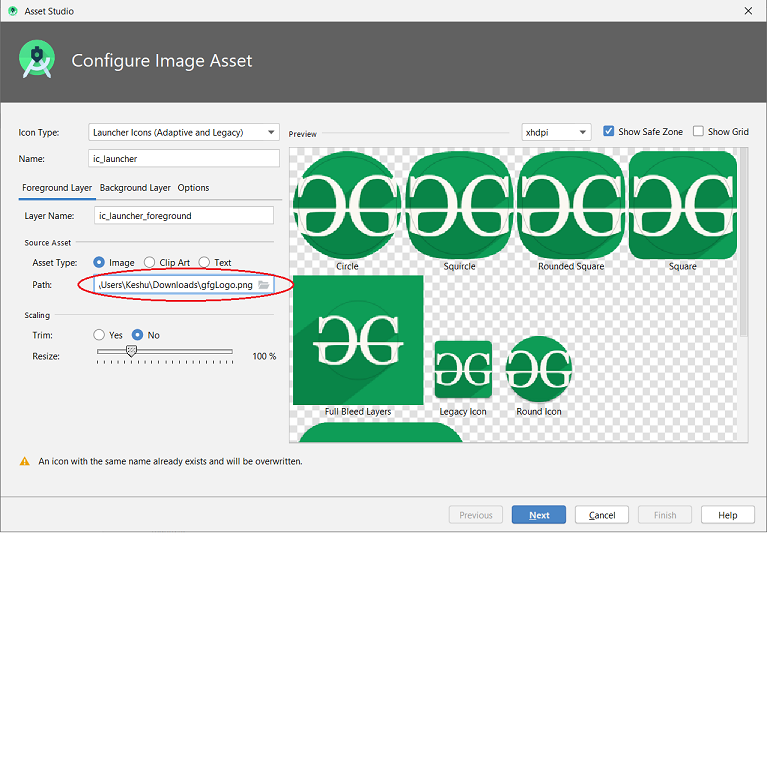Click the Layer Name input field
This screenshot has height=768, width=767.
[x=184, y=216]
